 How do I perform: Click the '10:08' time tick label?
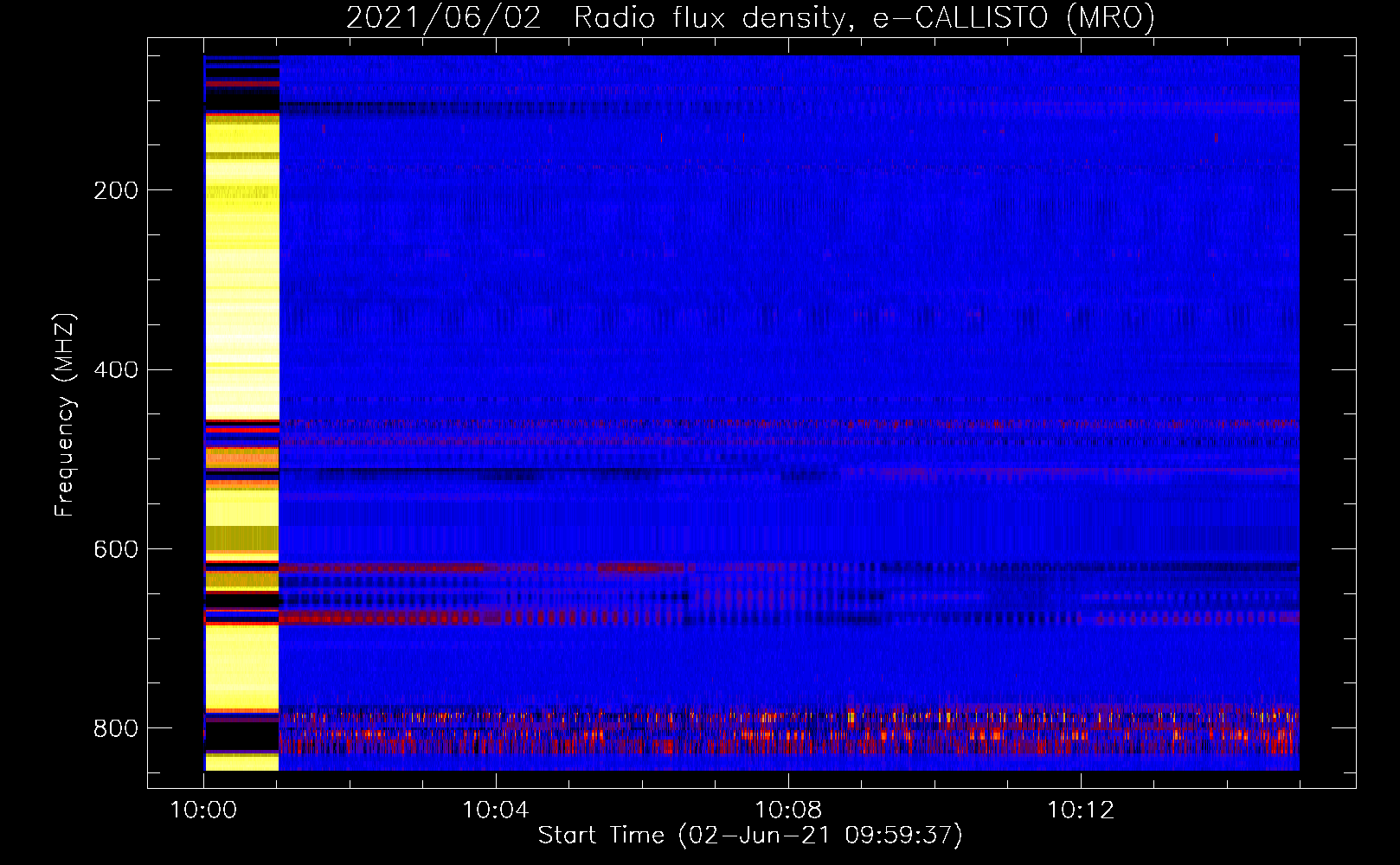tap(788, 811)
